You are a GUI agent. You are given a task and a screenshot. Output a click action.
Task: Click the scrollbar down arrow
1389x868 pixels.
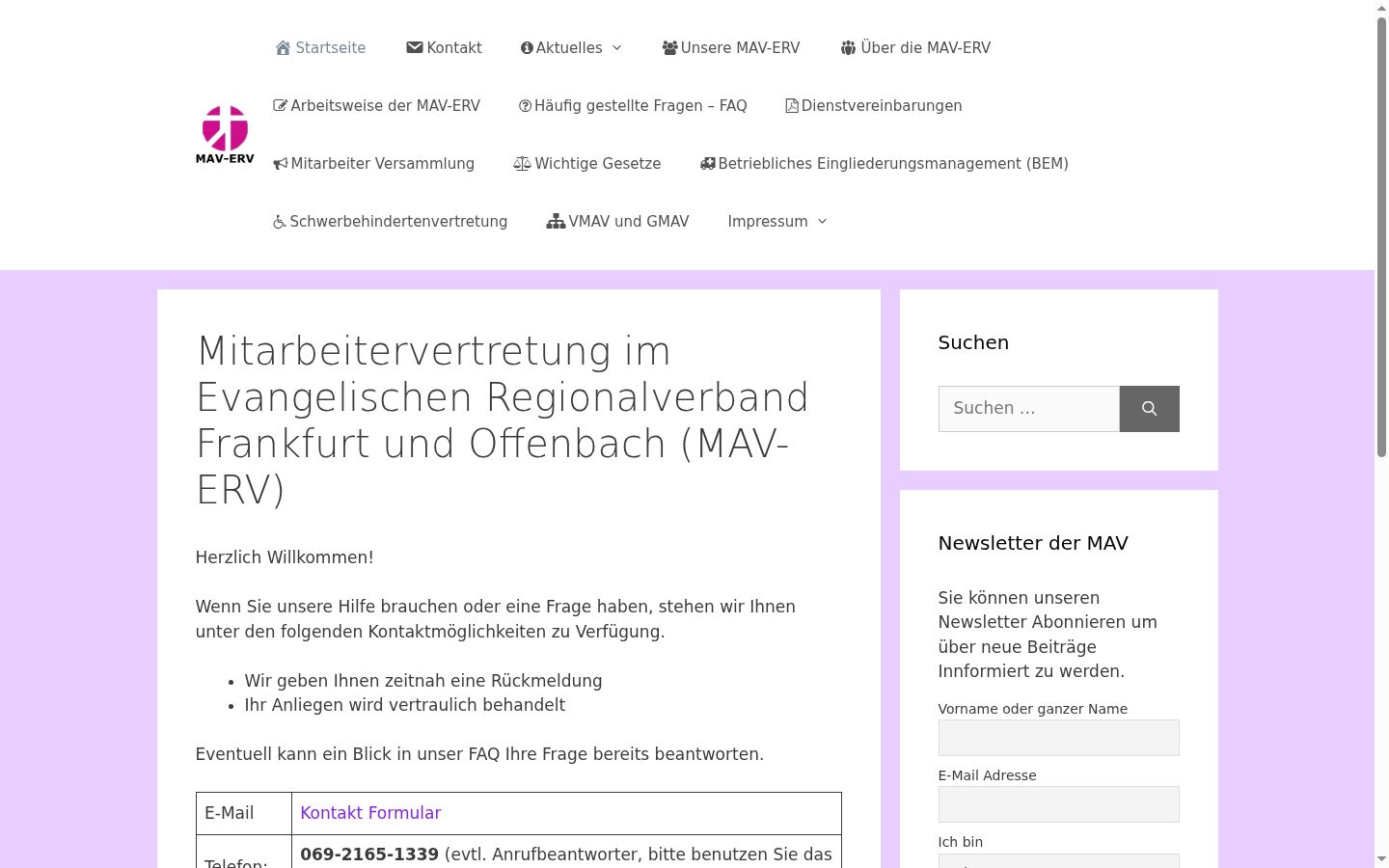coord(1381,859)
